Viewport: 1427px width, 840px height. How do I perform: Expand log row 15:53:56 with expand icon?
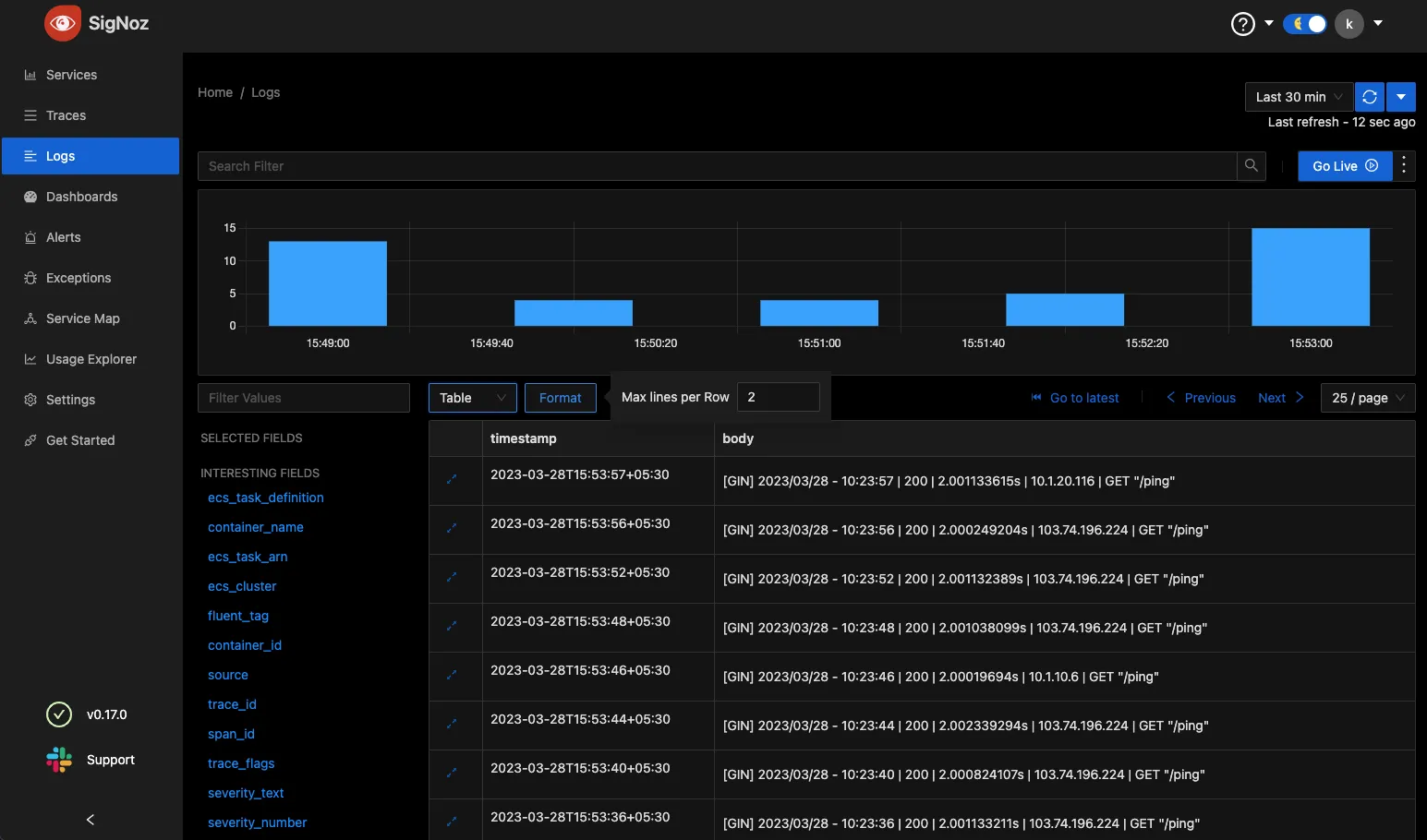[x=452, y=528]
